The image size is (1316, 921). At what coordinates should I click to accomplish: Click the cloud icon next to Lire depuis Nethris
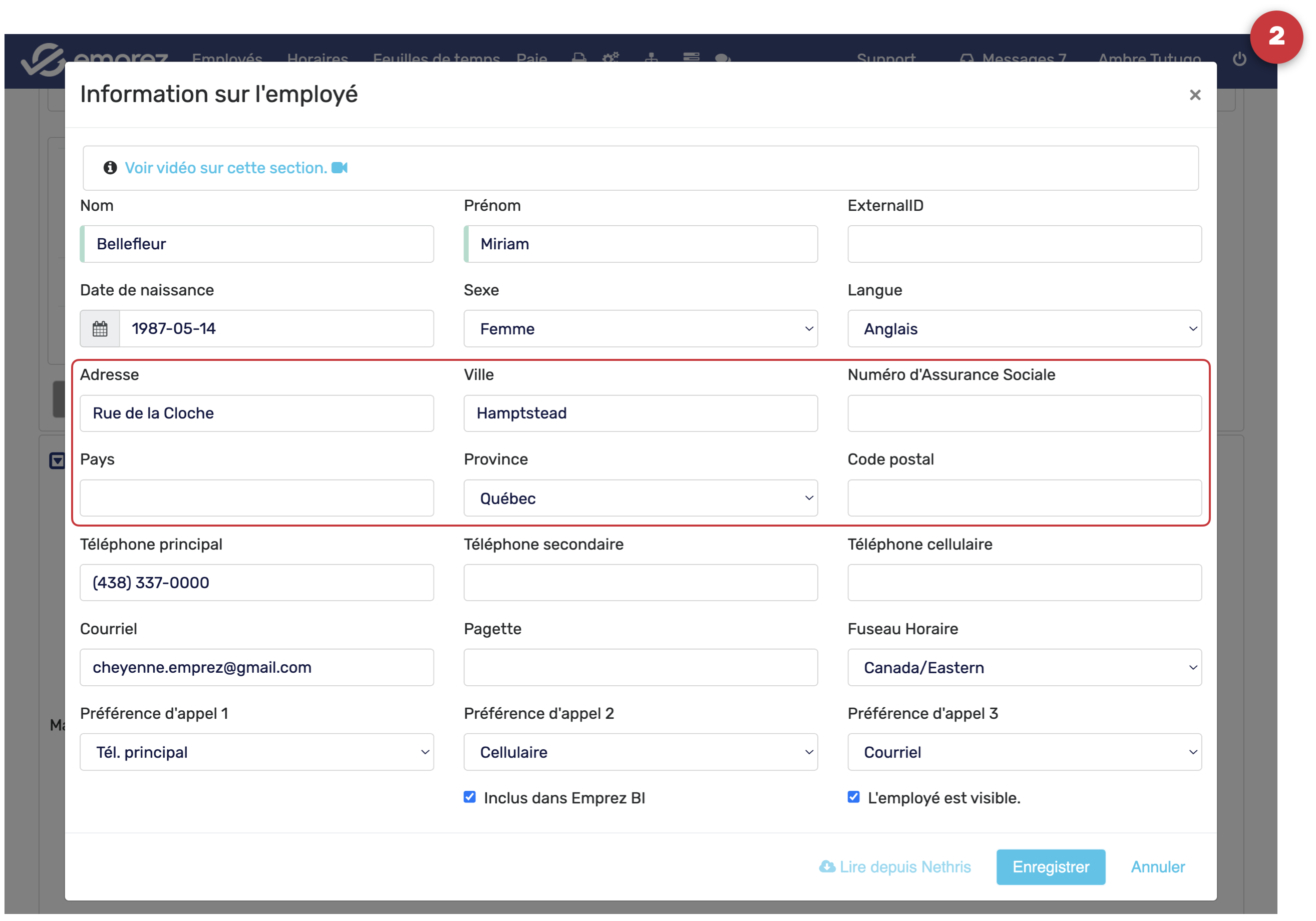pyautogui.click(x=827, y=866)
